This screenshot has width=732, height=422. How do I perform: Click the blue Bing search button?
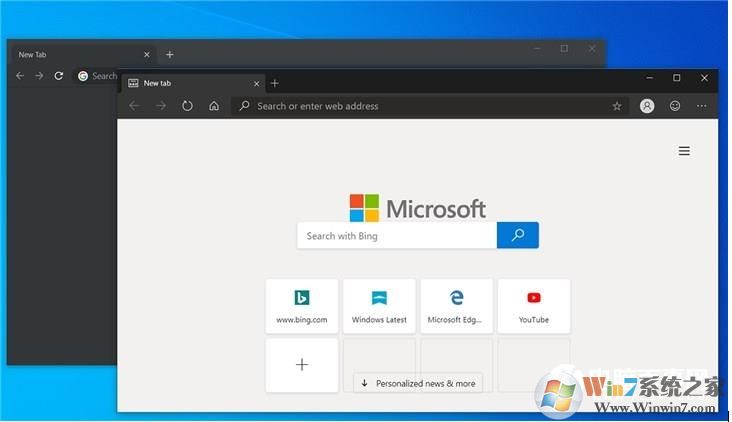coord(518,235)
